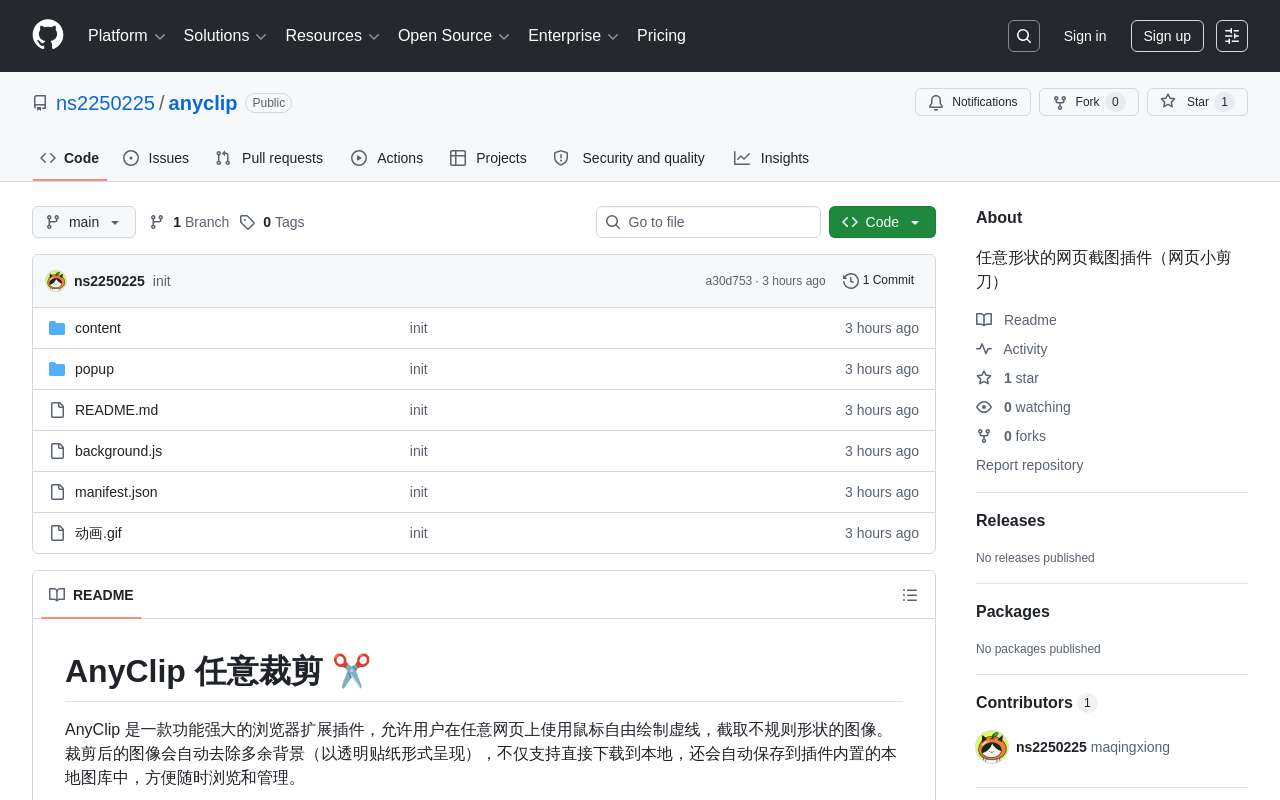1280x800 pixels.
Task: Click the contributor avatar for ns2250225
Action: tap(992, 747)
